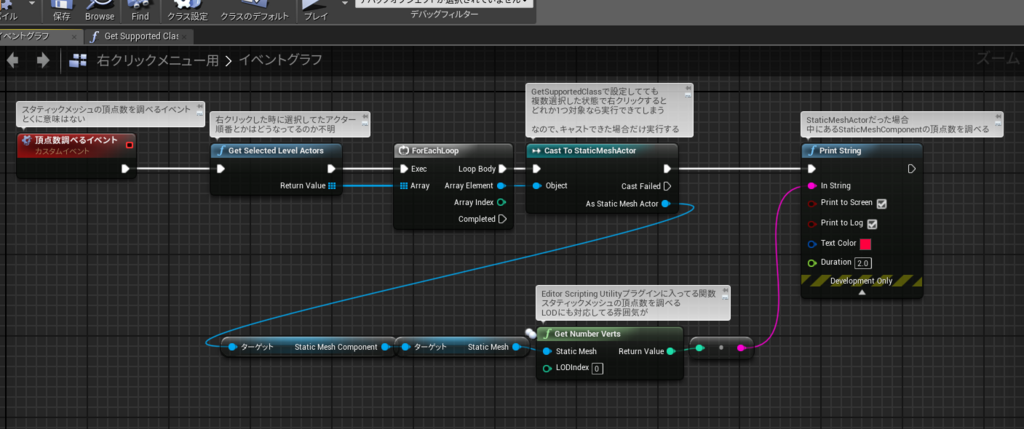Navigate forward with the right arrow
This screenshot has height=429, width=1024.
[43, 61]
